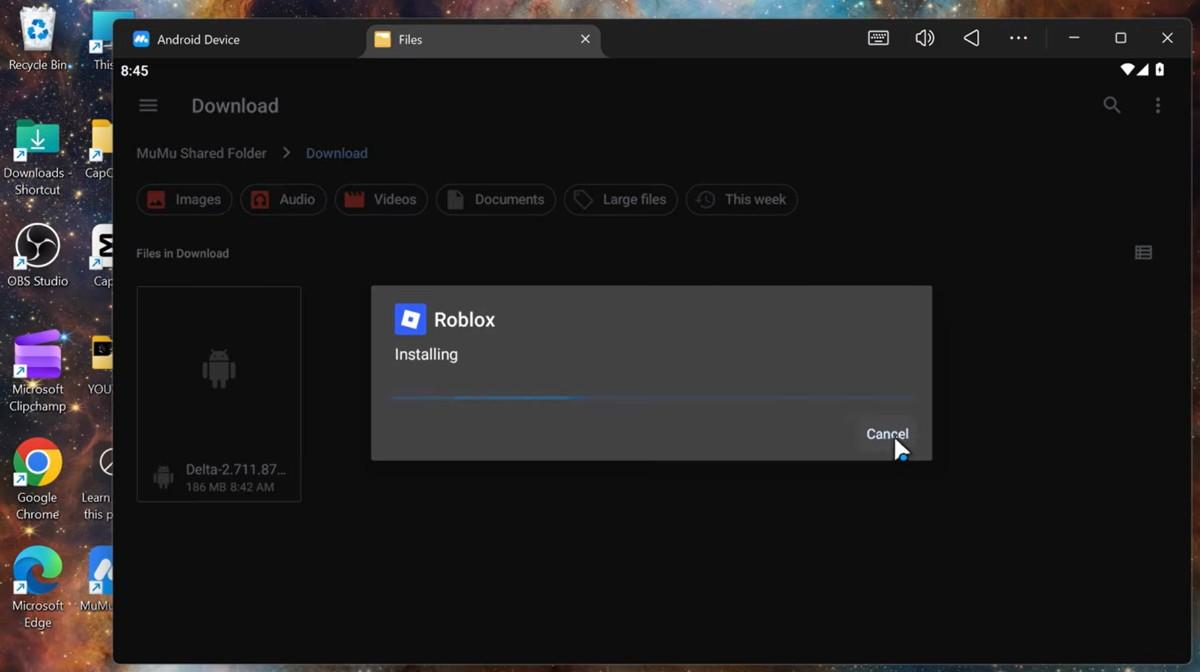
Task: Select the Audio filter chip
Action: (x=283, y=199)
